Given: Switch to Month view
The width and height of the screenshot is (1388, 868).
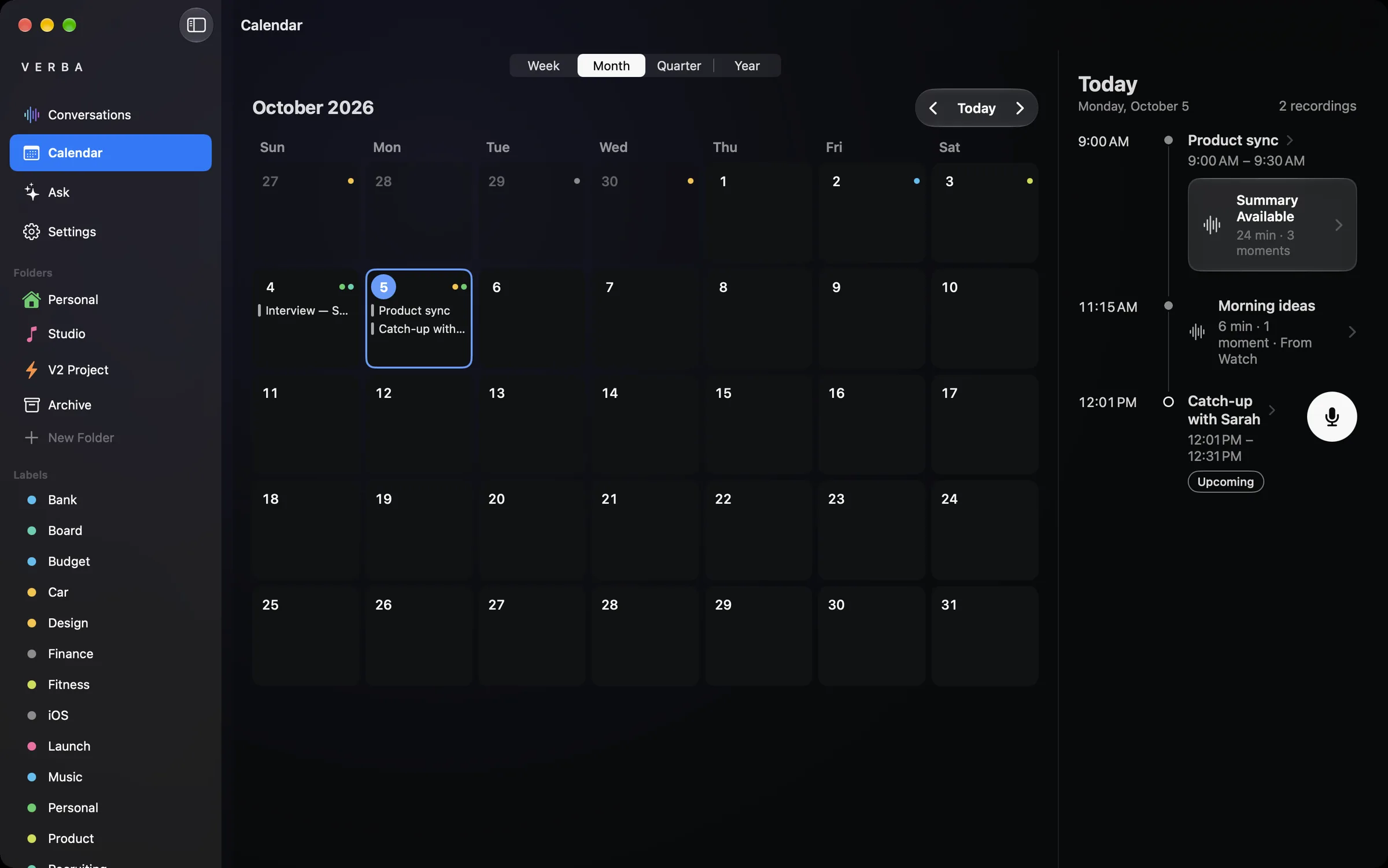Looking at the screenshot, I should click(611, 65).
